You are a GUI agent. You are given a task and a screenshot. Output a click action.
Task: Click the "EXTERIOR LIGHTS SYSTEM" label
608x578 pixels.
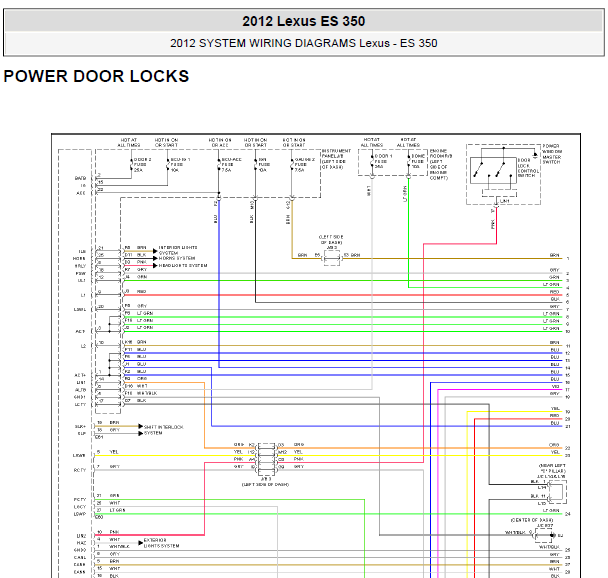tap(161, 543)
